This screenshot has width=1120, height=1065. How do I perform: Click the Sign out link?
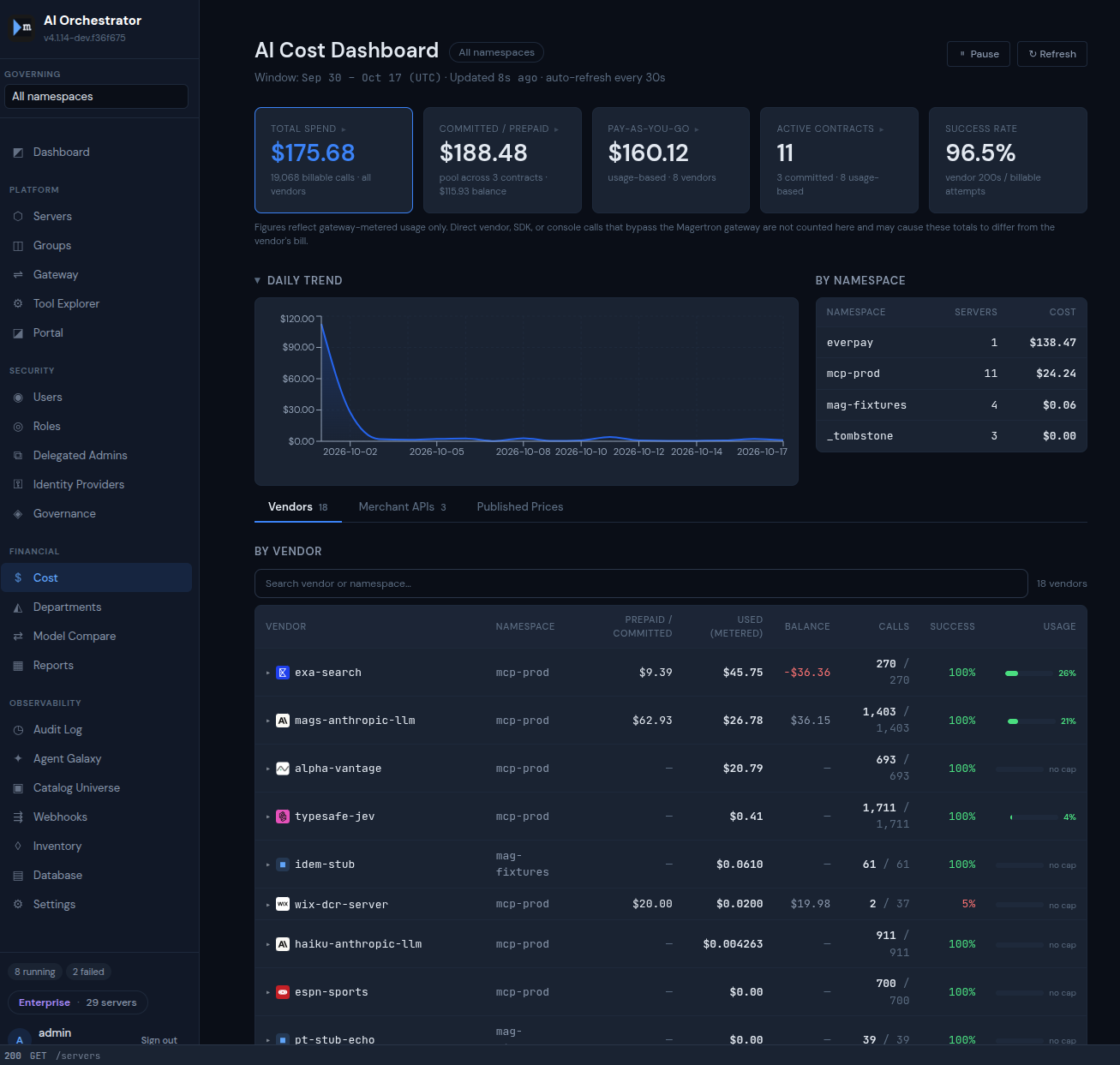pyautogui.click(x=159, y=1040)
